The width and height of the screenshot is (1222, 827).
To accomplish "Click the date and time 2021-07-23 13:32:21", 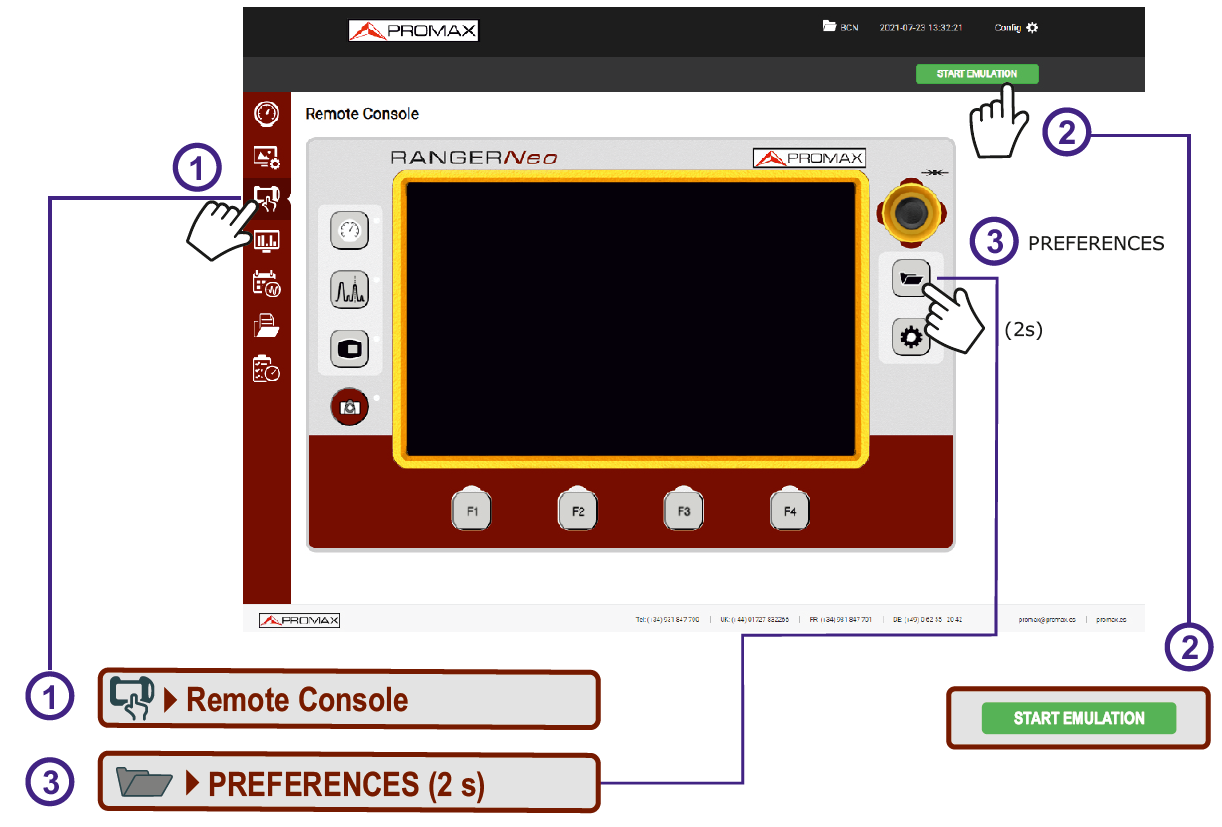I will [x=920, y=28].
